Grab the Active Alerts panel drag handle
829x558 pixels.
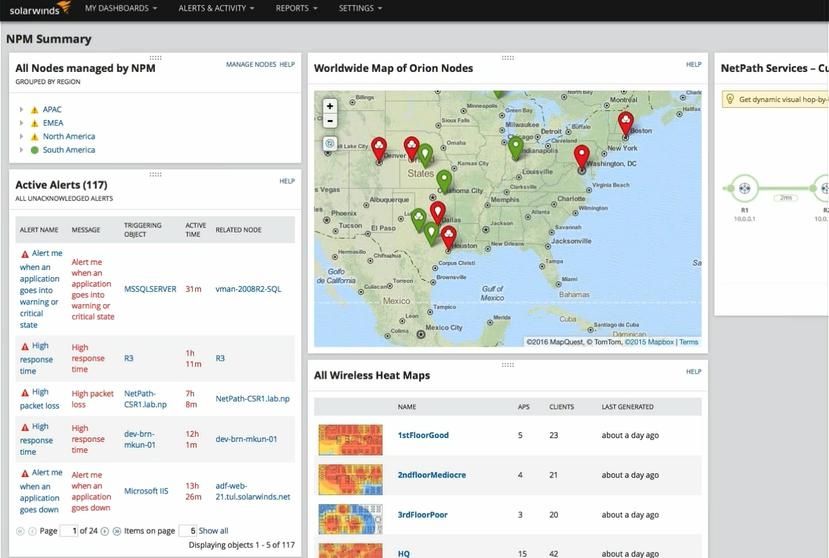155,175
